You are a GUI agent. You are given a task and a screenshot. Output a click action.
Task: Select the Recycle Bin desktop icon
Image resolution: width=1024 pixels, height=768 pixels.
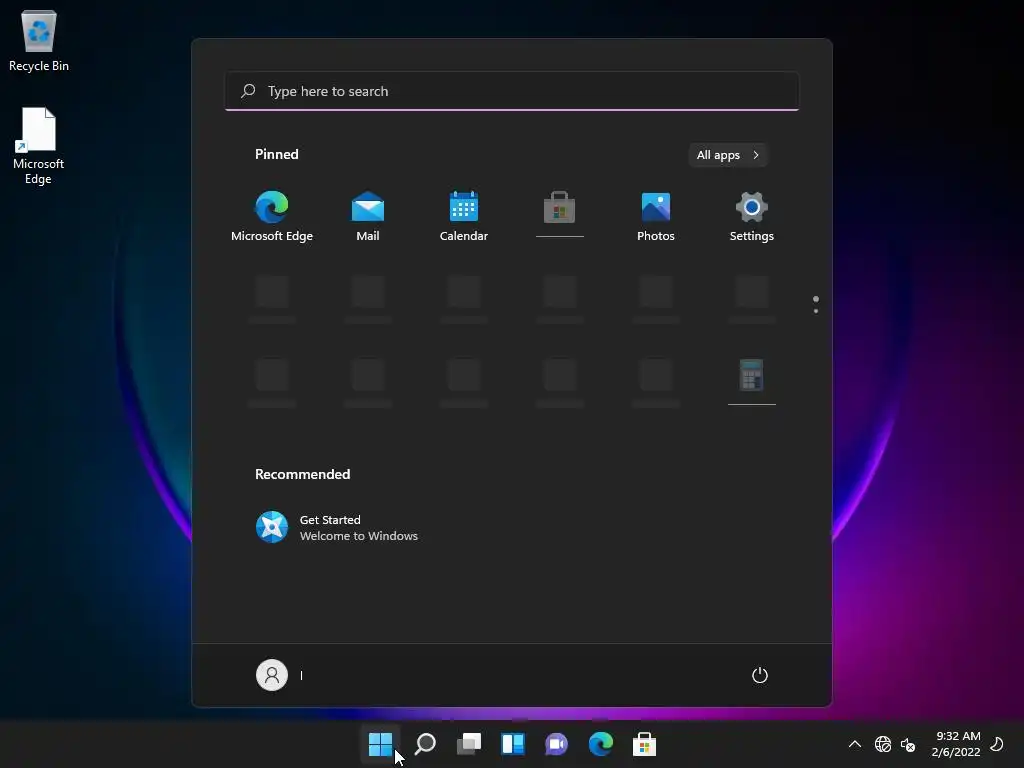point(39,41)
